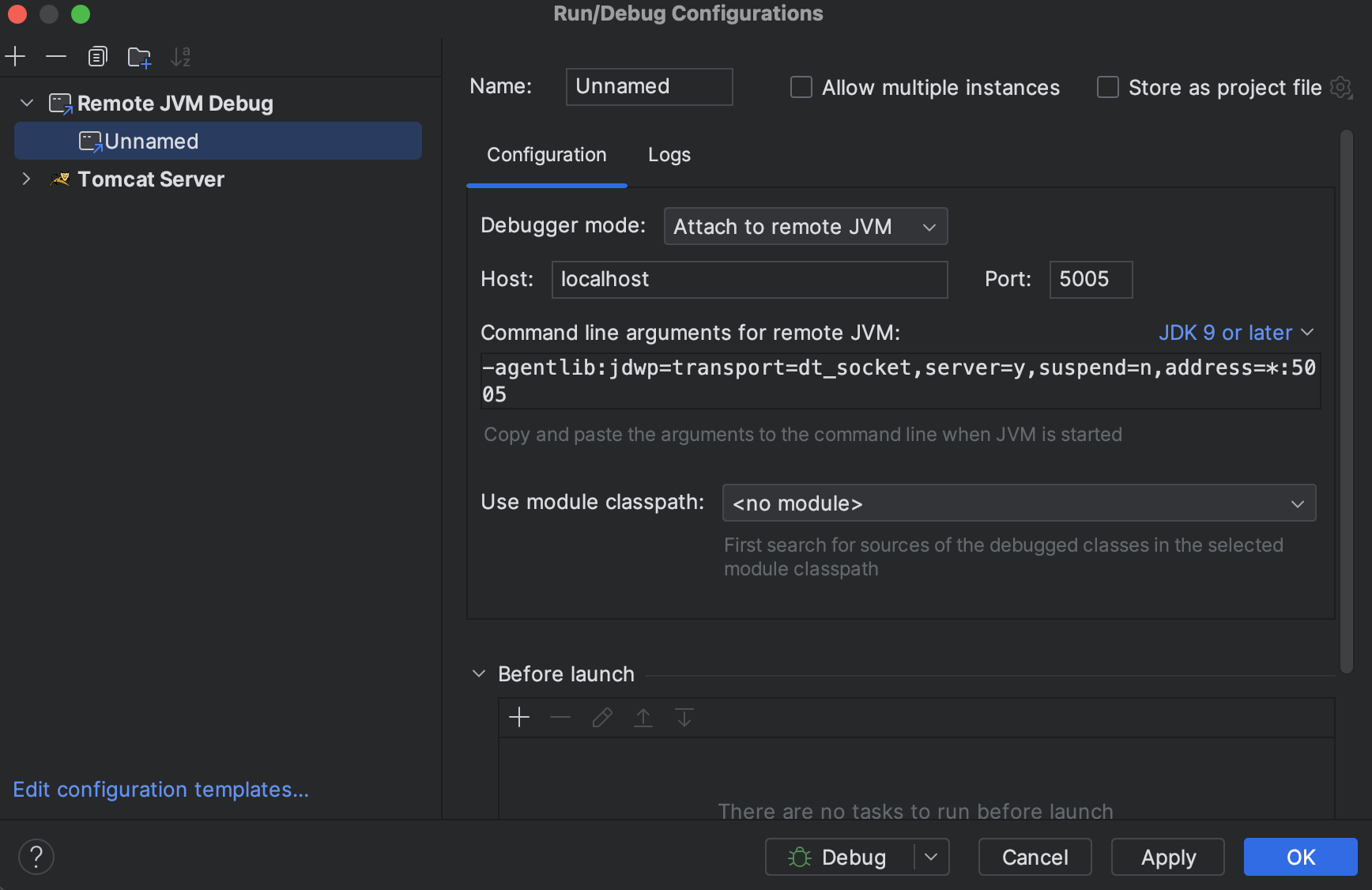Open the Help question mark icon
Viewport: 1372px width, 890px height.
coord(36,857)
